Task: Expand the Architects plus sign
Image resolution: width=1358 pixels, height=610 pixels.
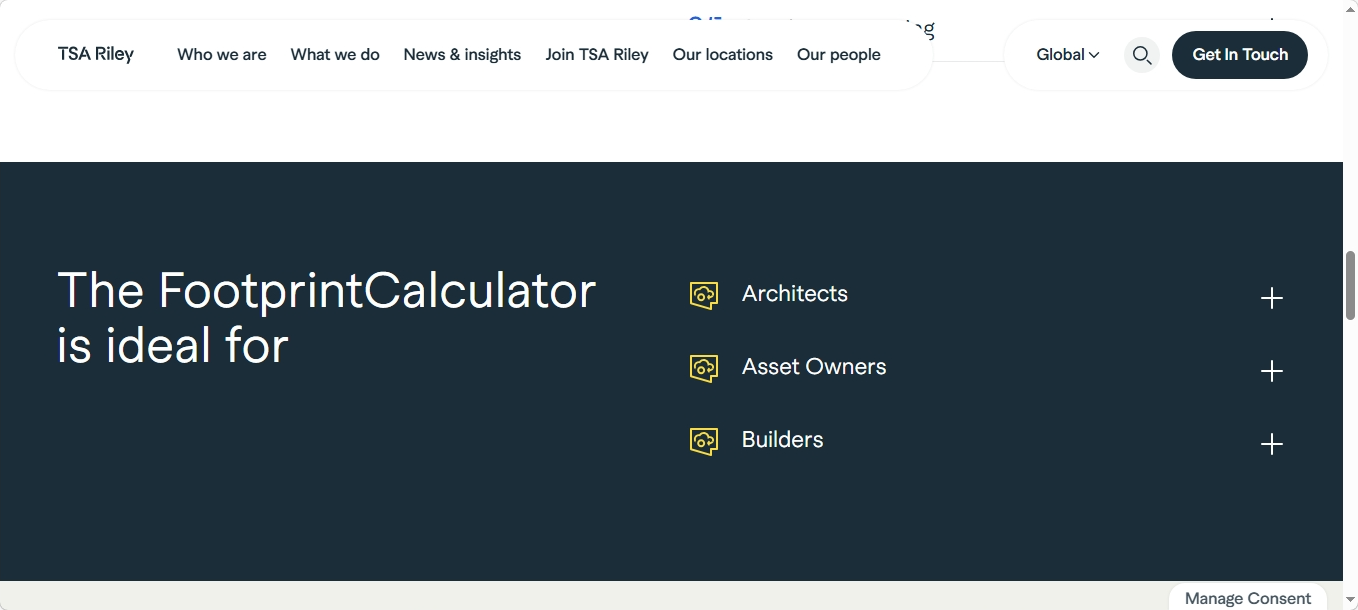Action: point(1272,298)
